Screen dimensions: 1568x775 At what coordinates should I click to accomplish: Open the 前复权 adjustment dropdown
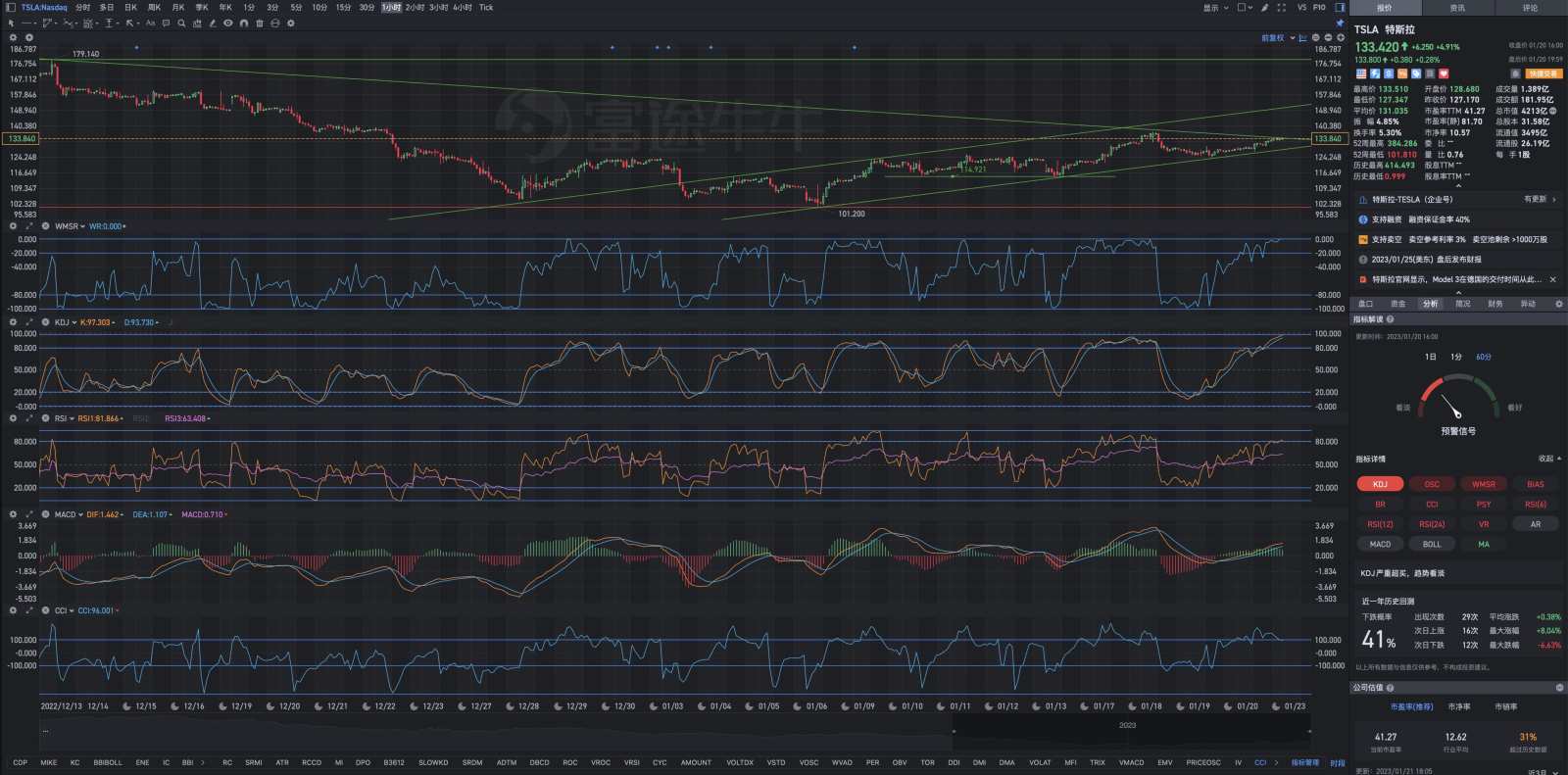point(1278,37)
